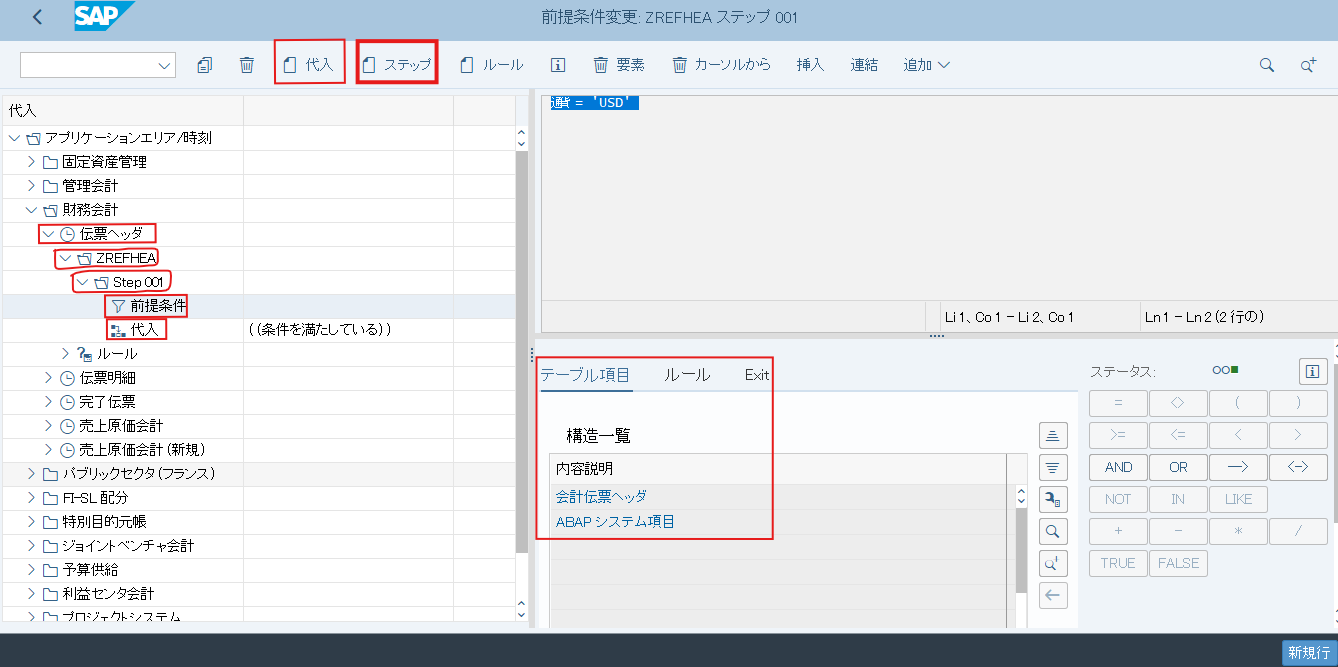The image size is (1338, 667).
Task: Click the technical names wrench icon
Action: click(1053, 499)
